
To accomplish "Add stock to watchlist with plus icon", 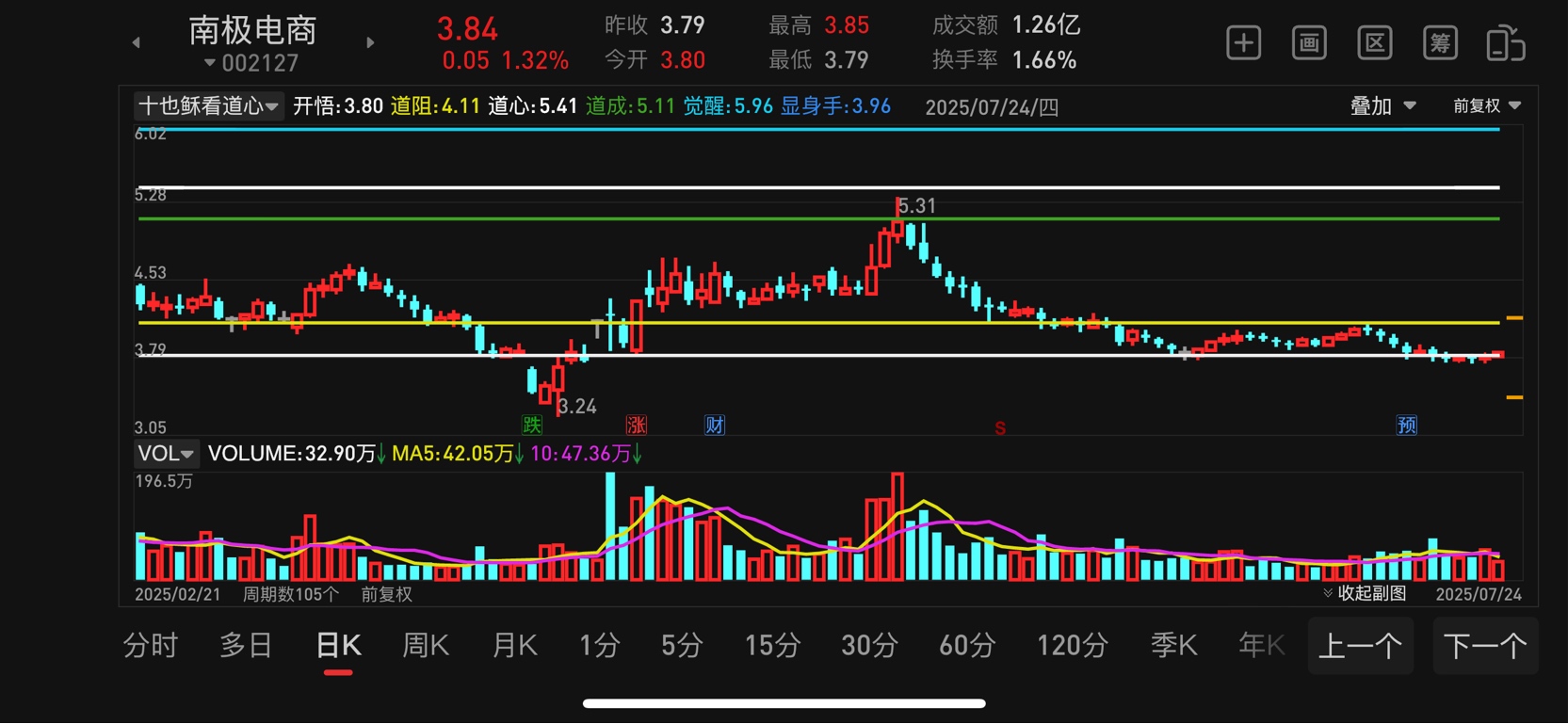I will pyautogui.click(x=1243, y=43).
